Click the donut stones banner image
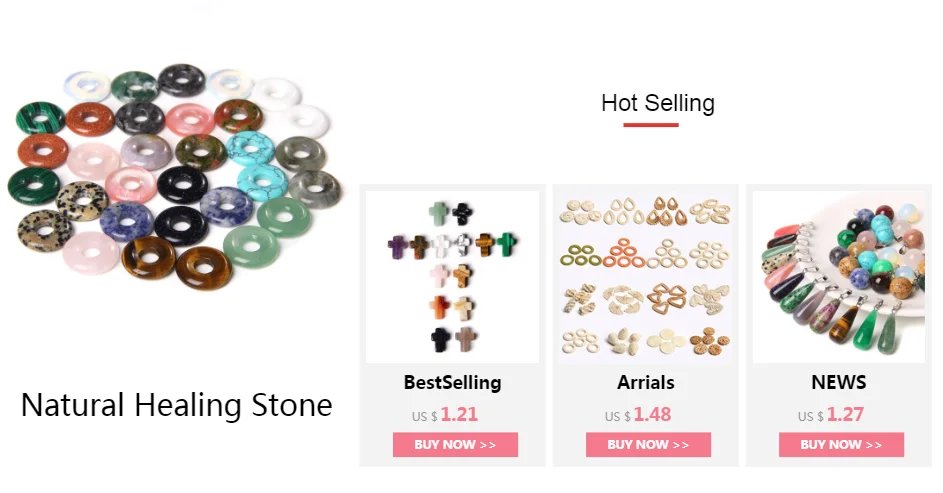The image size is (943, 493). (174, 176)
